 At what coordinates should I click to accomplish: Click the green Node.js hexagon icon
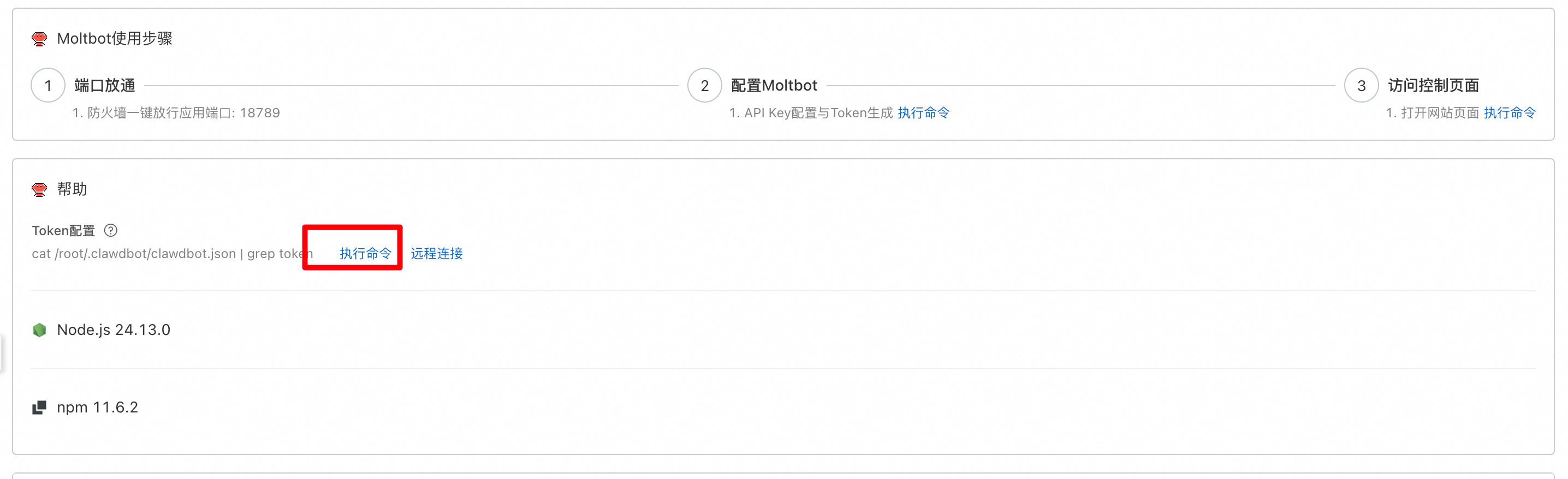point(39,330)
